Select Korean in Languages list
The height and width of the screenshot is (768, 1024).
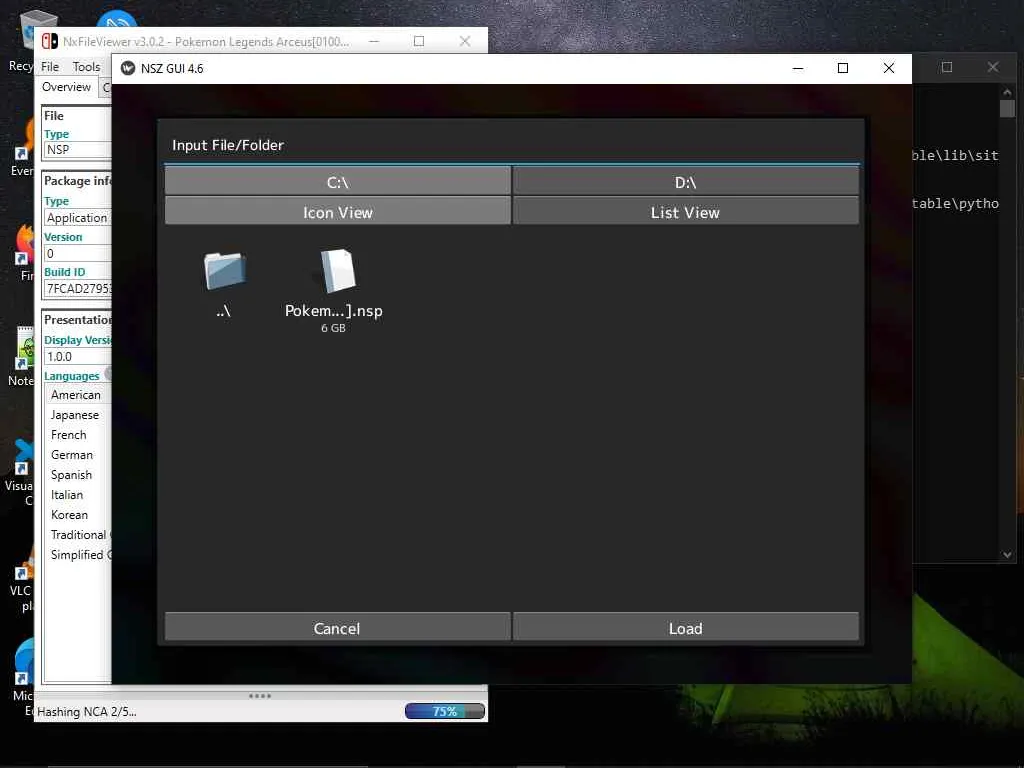[69, 515]
